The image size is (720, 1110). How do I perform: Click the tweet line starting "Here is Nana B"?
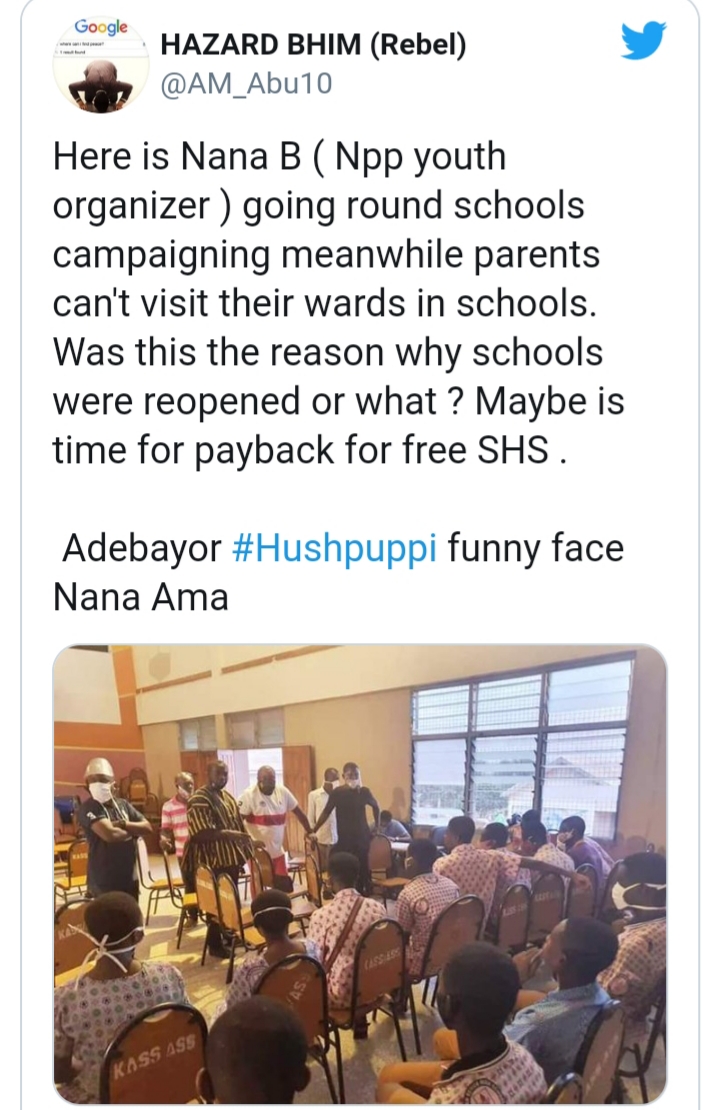click(279, 158)
